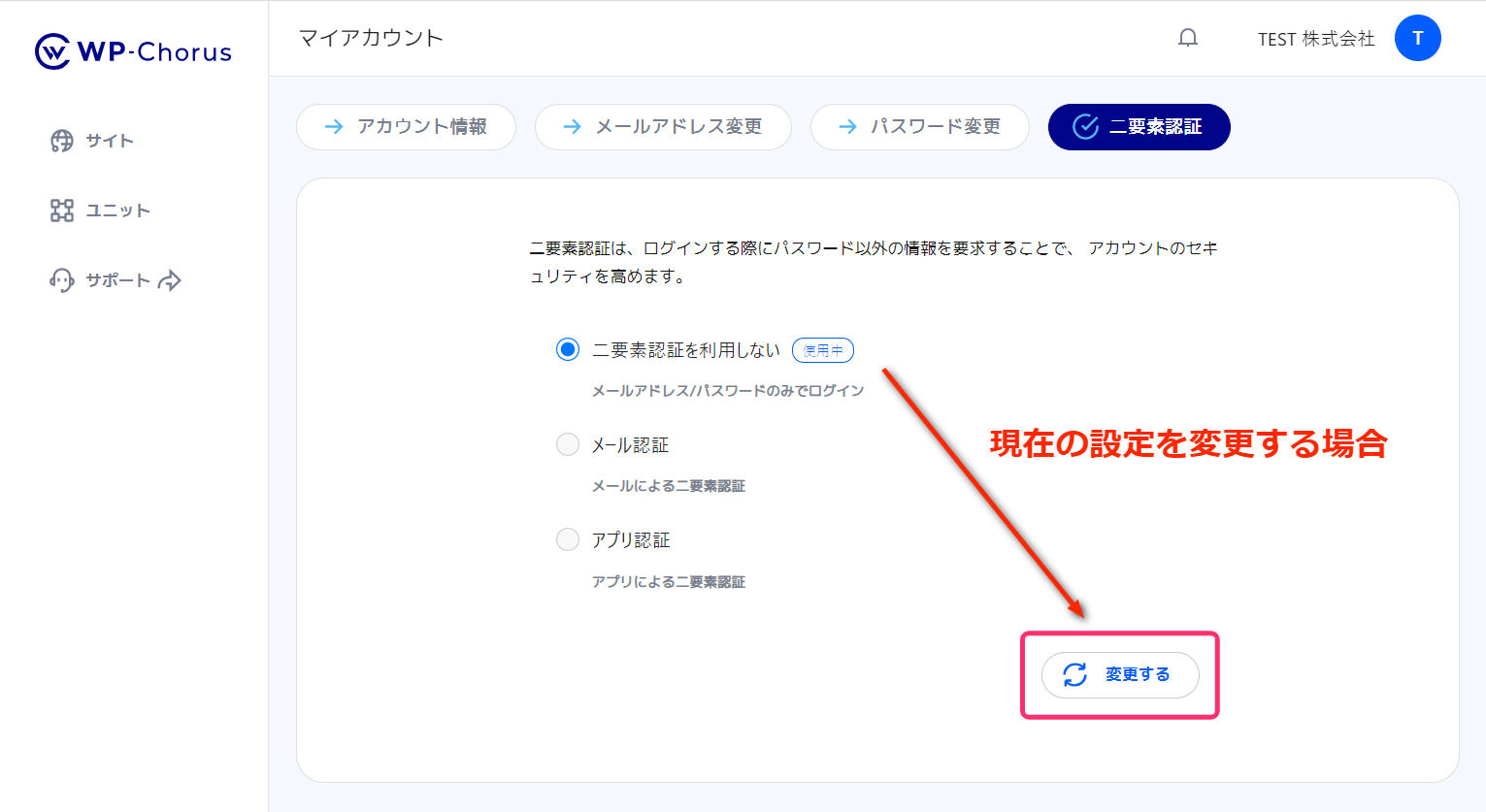The image size is (1486, 812).
Task: Click the サポート headset icon
Action: (62, 280)
